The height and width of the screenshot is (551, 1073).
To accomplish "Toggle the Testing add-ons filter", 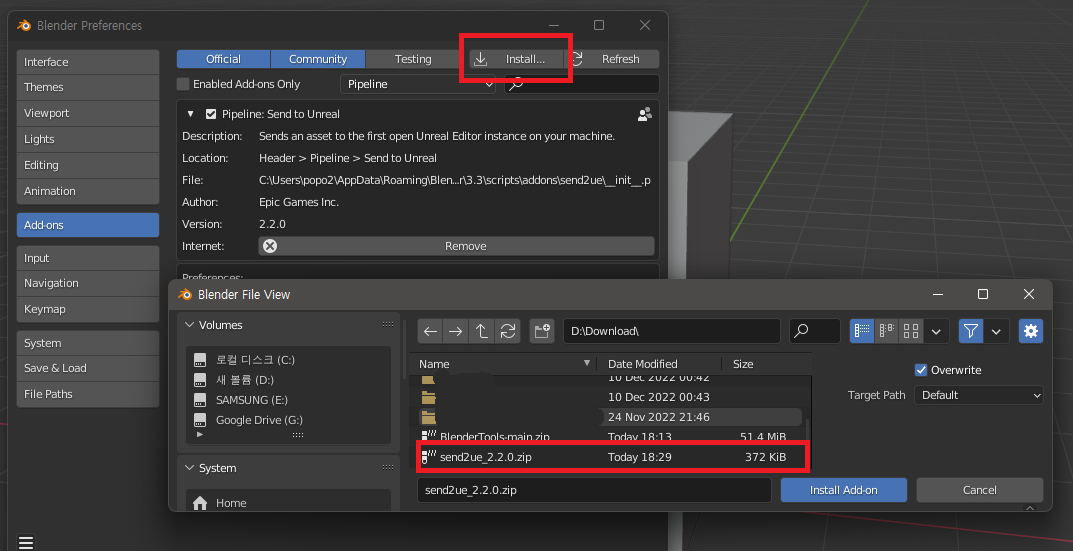I will (x=413, y=59).
